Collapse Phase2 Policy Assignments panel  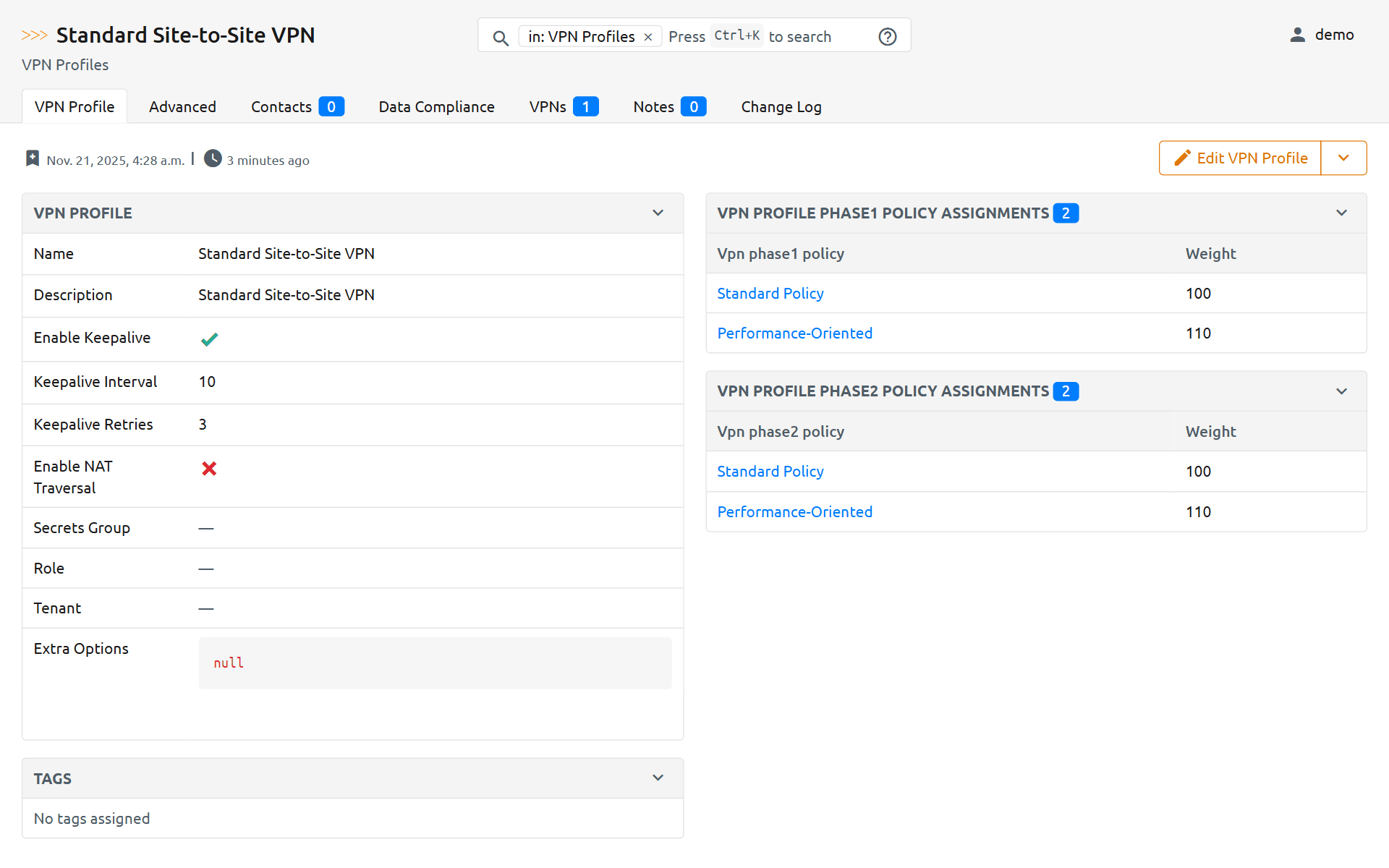1341,391
